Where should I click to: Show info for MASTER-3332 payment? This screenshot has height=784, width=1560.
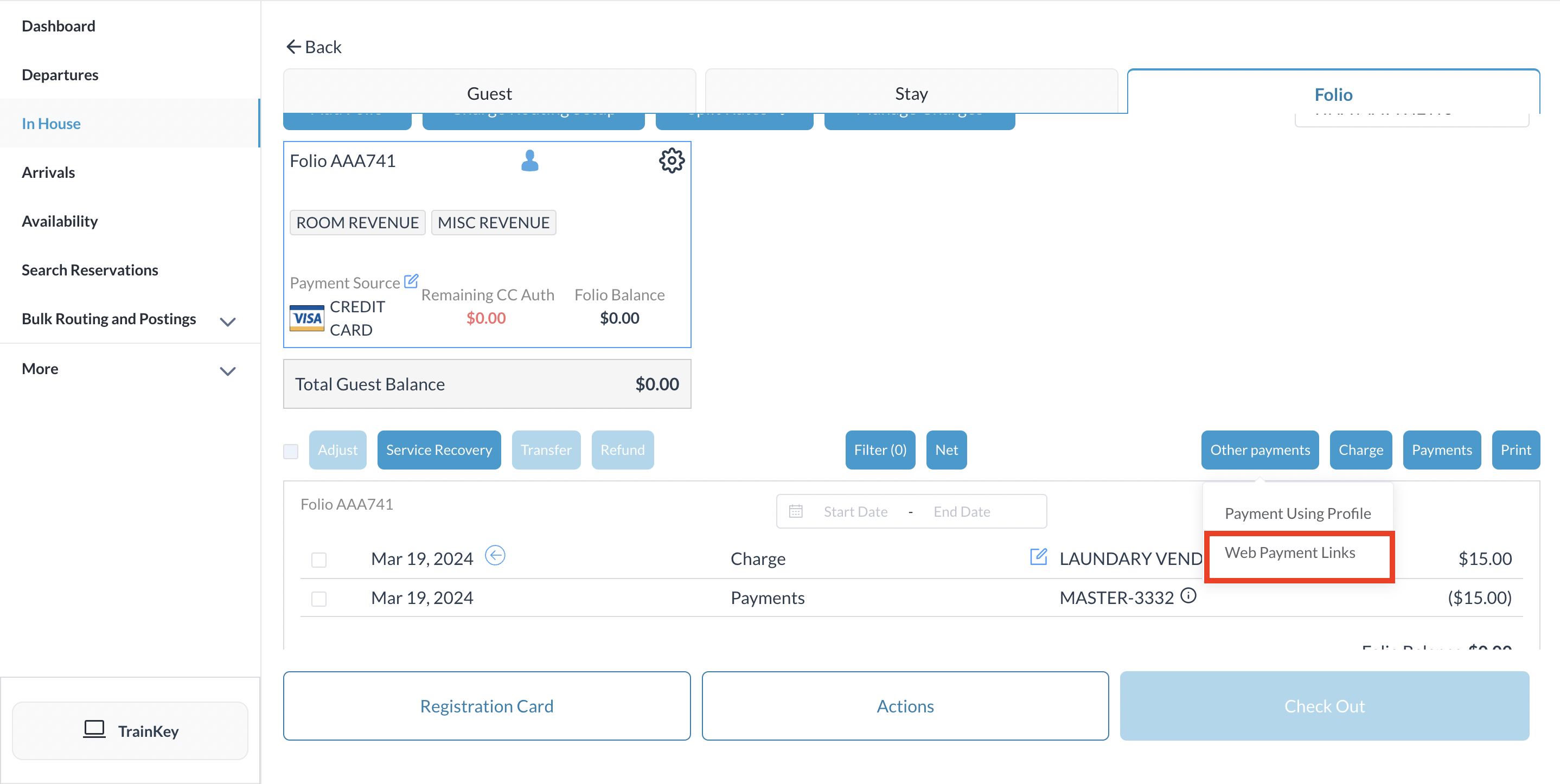[x=1188, y=596]
